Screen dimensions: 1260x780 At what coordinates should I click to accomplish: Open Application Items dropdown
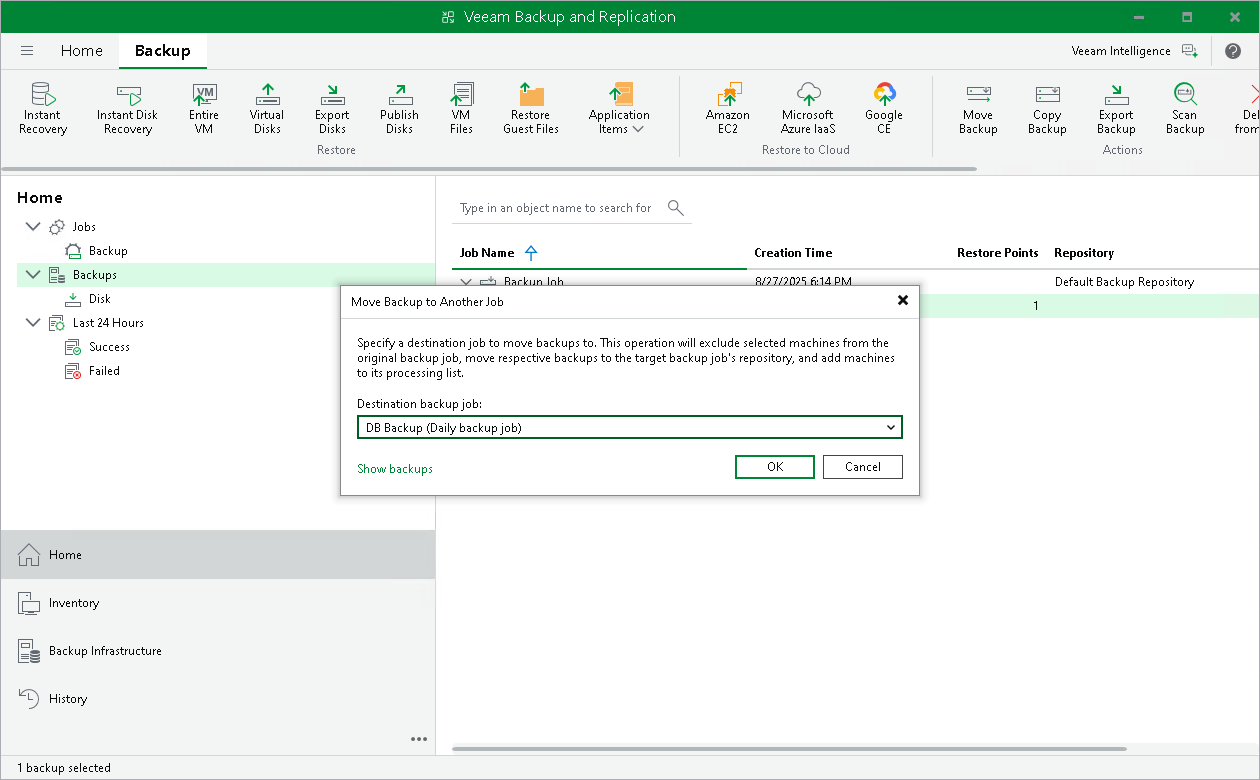(620, 108)
